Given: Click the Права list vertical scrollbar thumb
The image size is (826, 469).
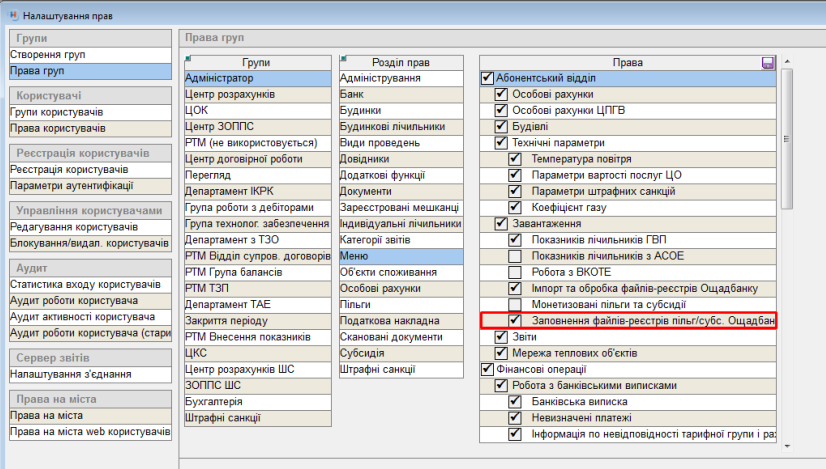Looking at the screenshot, I should [x=786, y=140].
